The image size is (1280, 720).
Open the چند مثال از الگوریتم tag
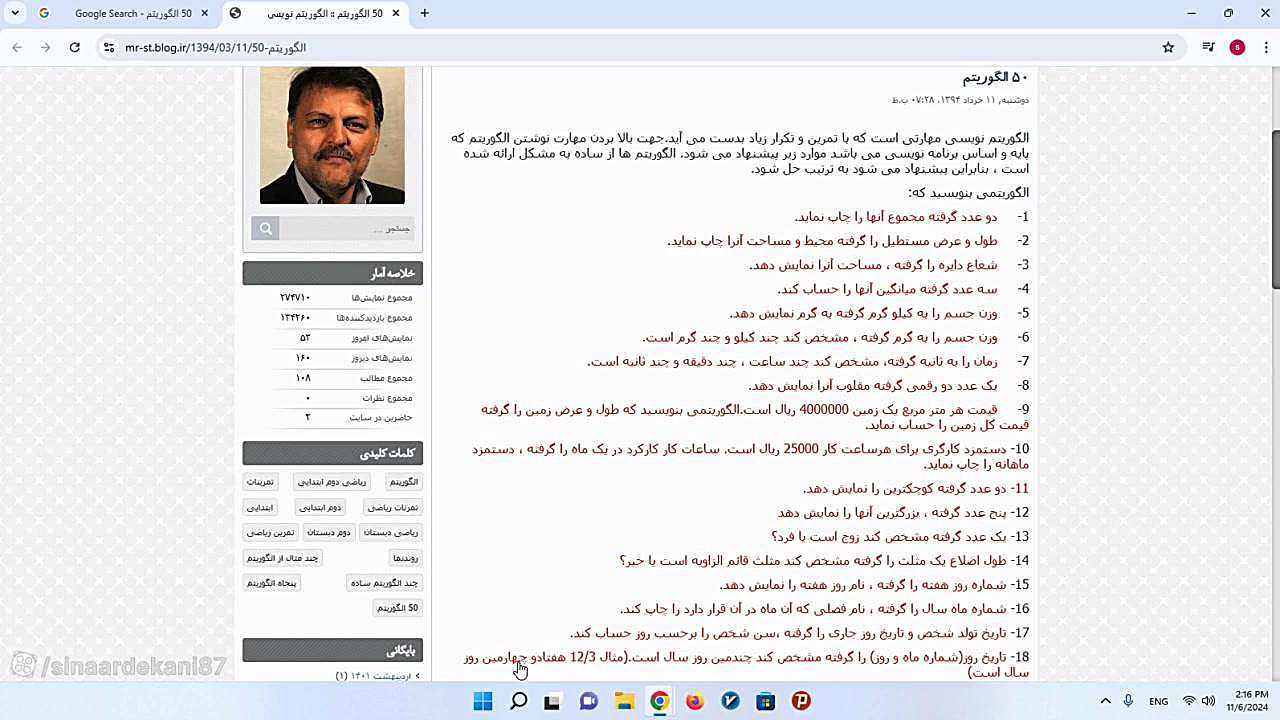(283, 558)
